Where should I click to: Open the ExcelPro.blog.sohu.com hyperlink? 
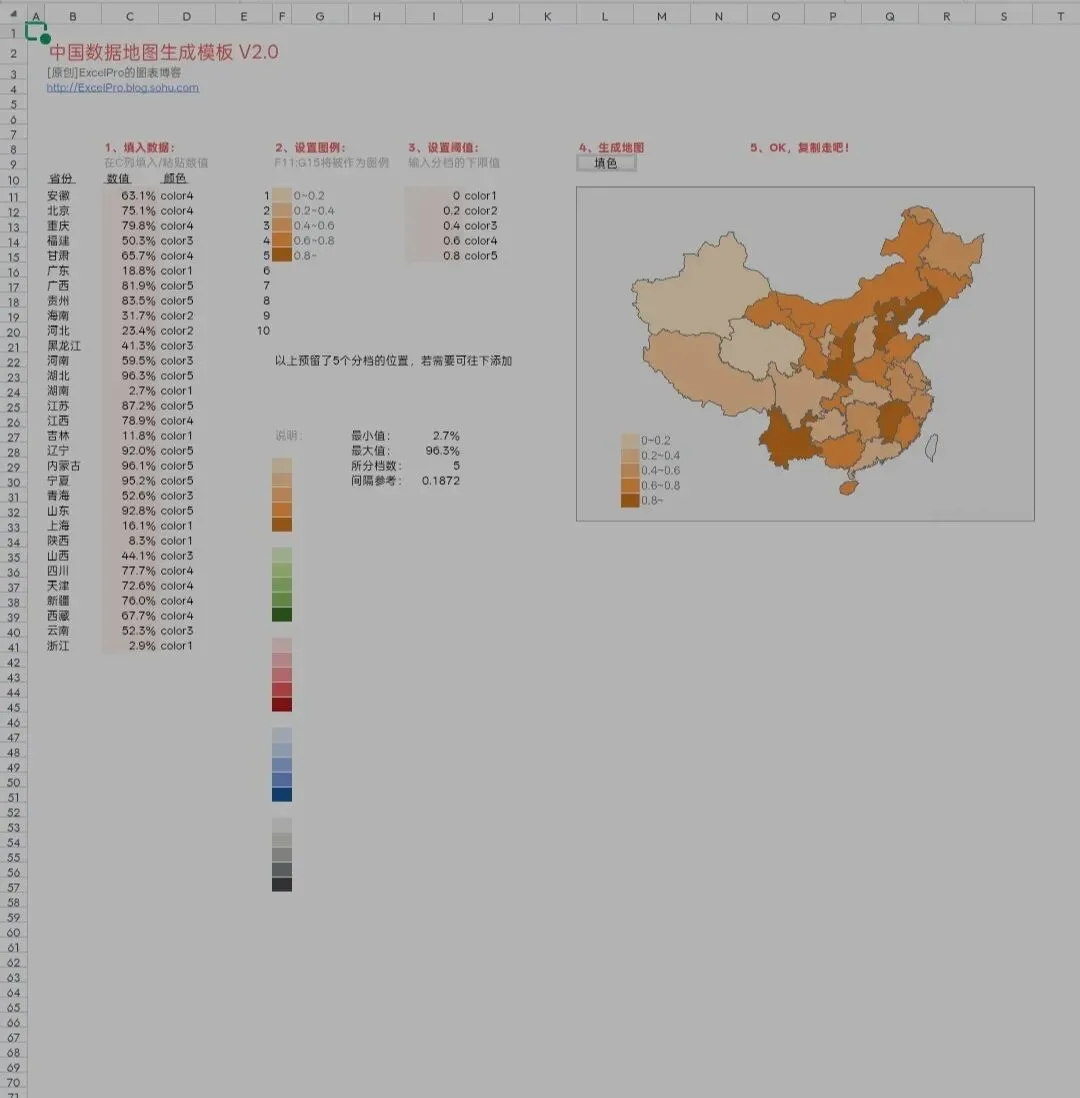[123, 88]
